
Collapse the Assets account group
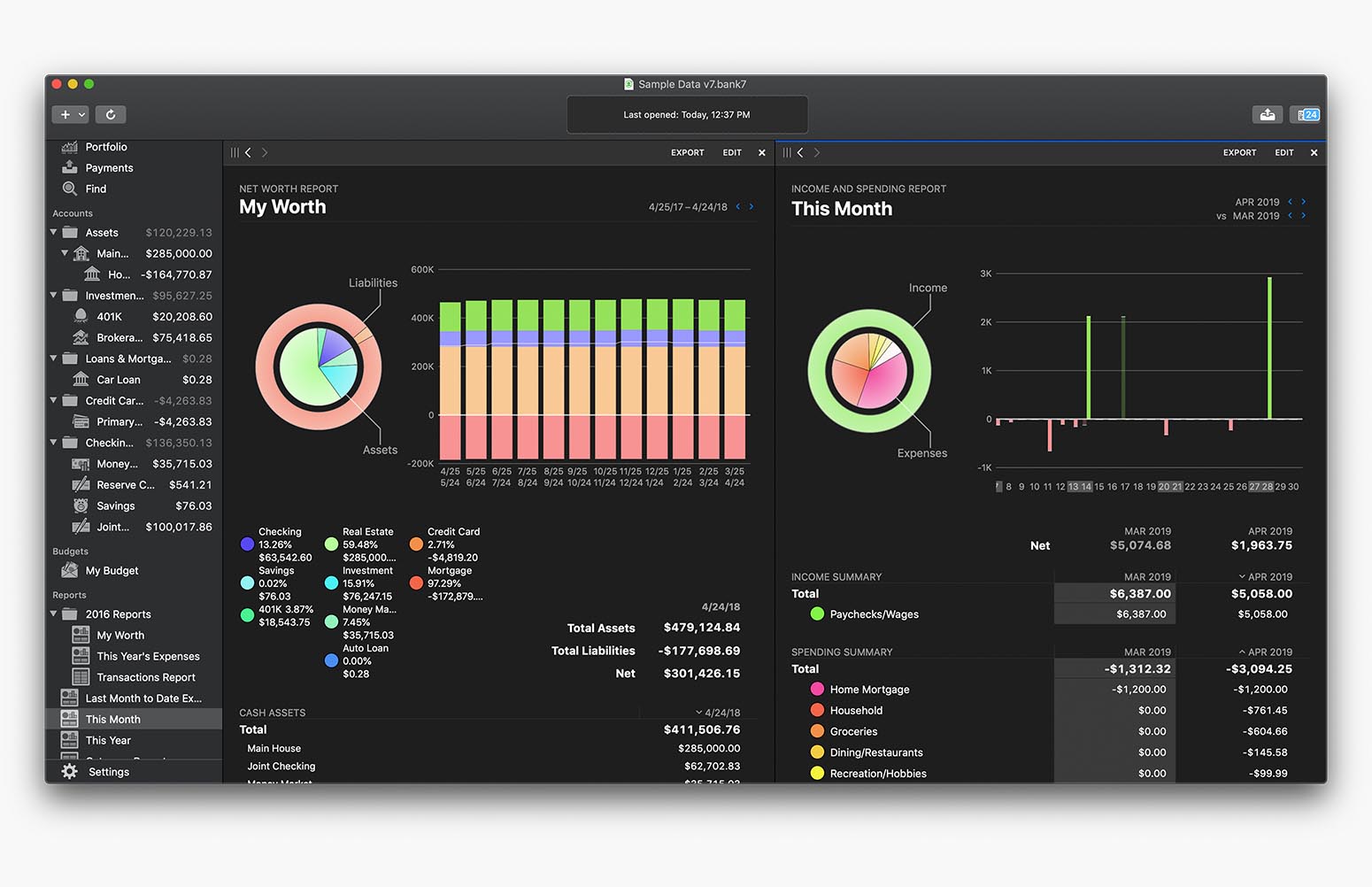(x=54, y=232)
